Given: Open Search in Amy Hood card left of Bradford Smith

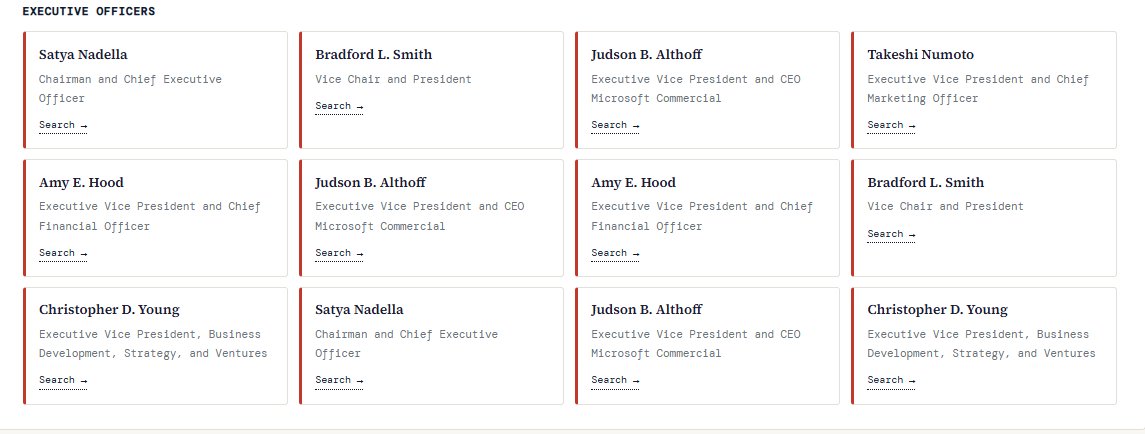Looking at the screenshot, I should pyautogui.click(x=615, y=254).
